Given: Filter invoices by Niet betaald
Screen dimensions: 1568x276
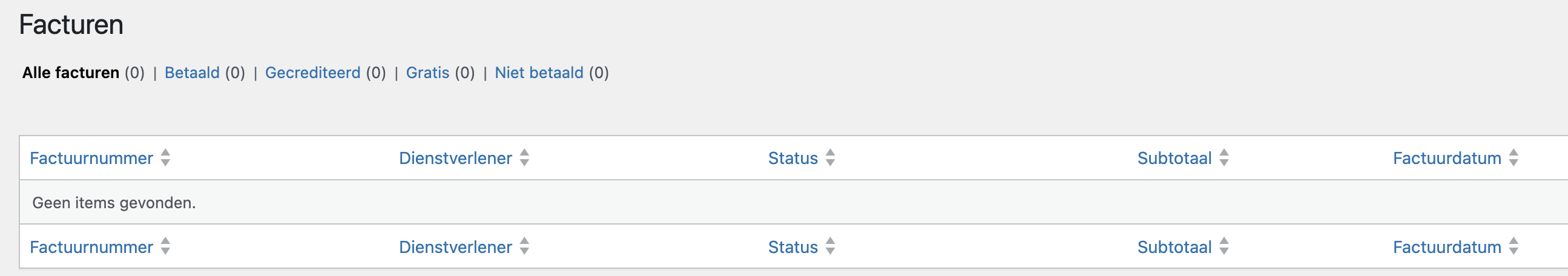Looking at the screenshot, I should click(539, 73).
